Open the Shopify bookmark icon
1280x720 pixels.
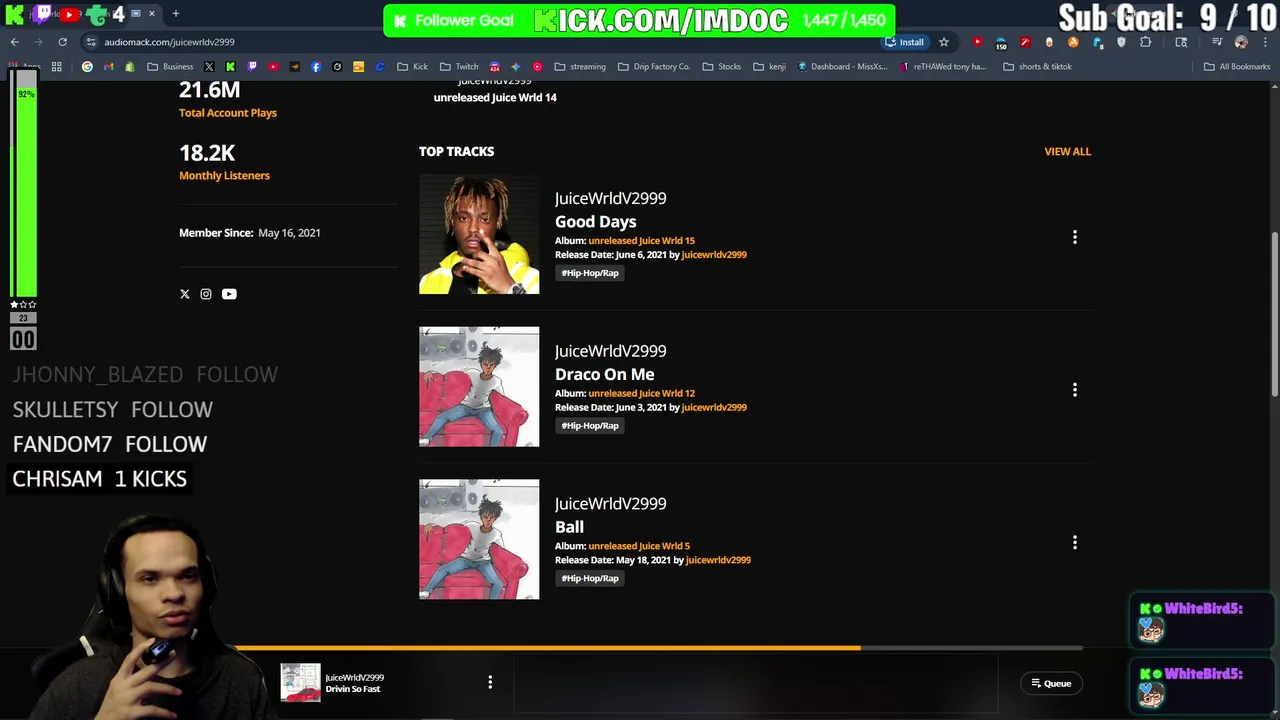130,67
